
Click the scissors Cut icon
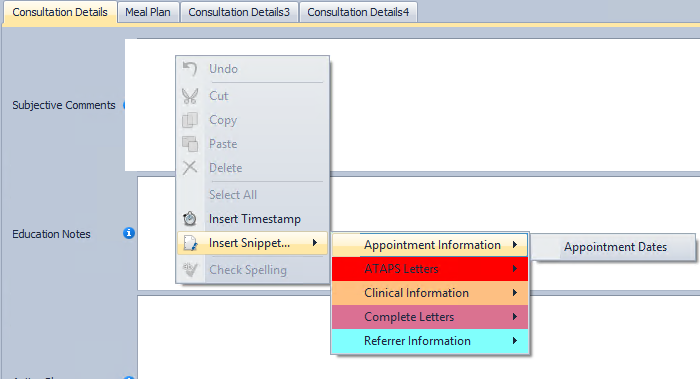(x=190, y=96)
